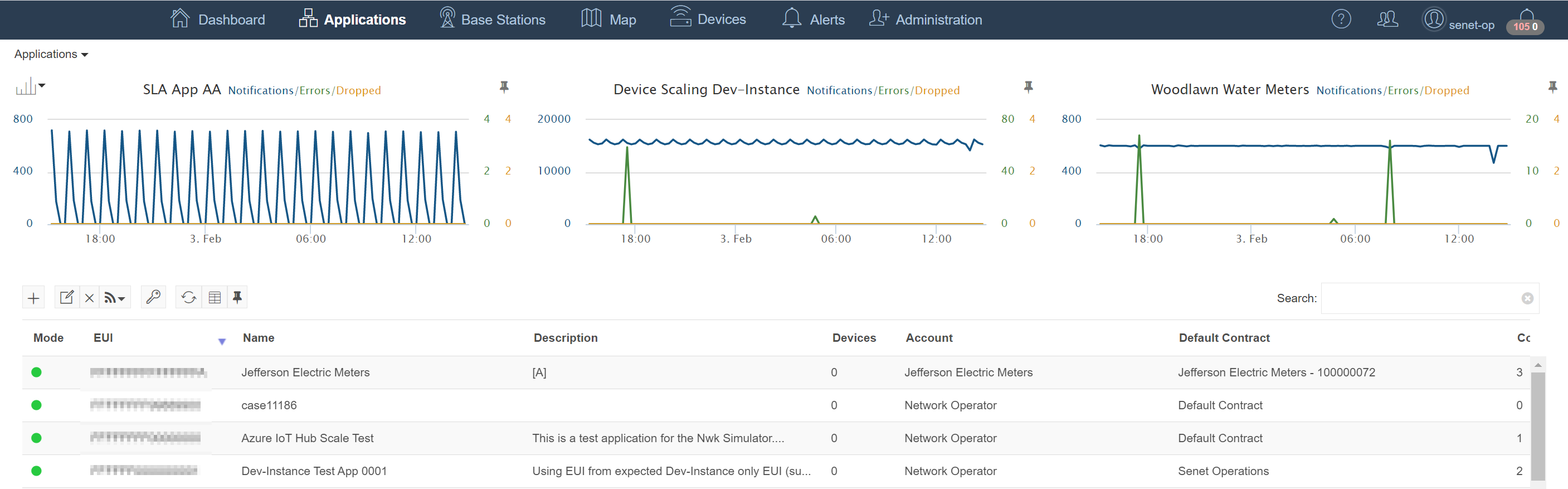Click the delete X icon

click(x=90, y=298)
